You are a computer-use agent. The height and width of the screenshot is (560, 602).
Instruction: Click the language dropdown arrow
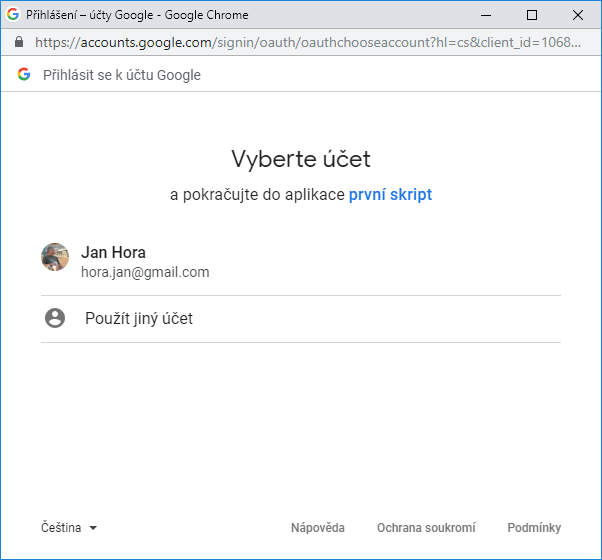pyautogui.click(x=93, y=528)
